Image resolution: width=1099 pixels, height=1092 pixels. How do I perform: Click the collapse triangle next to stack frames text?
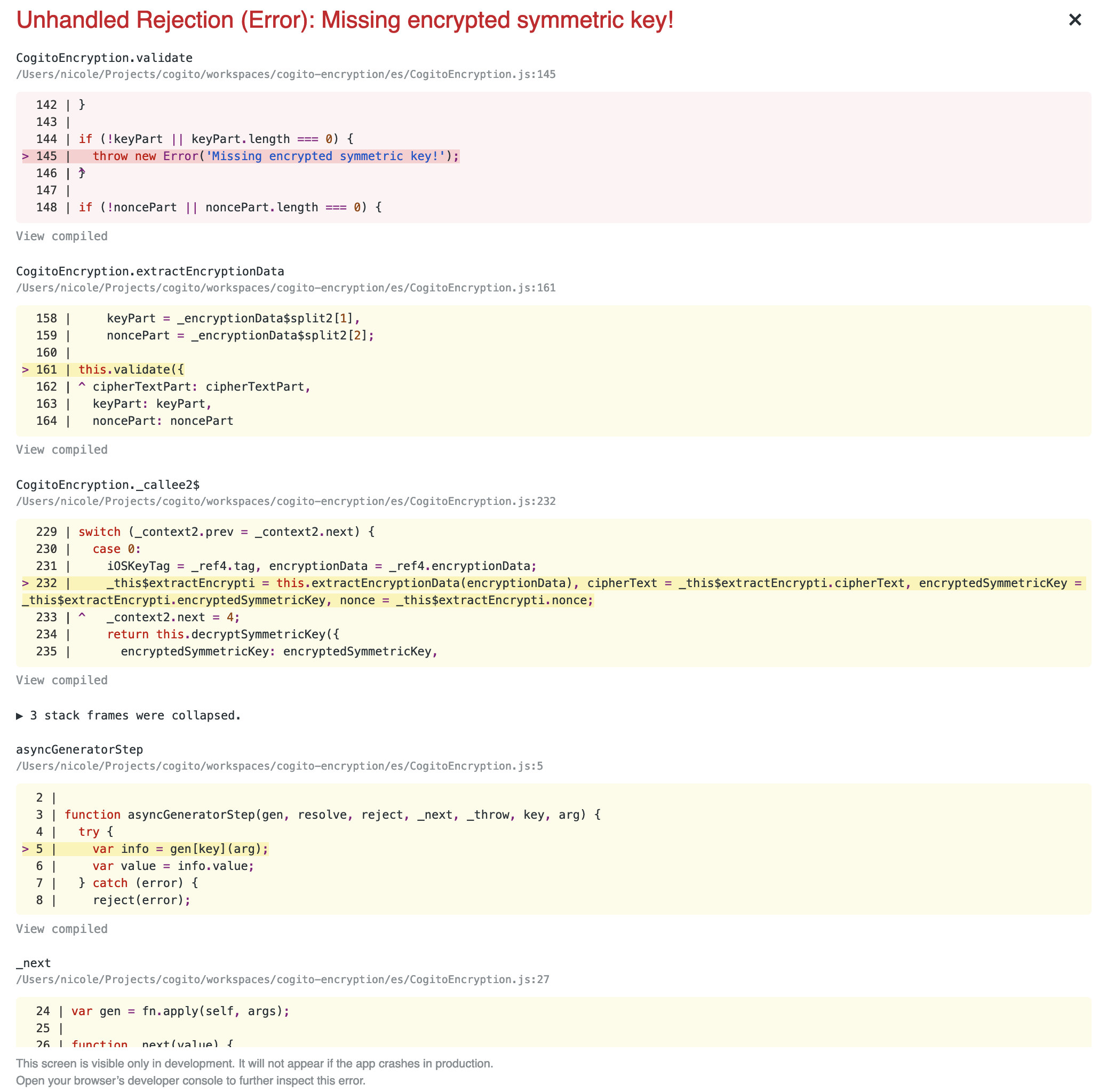point(20,716)
